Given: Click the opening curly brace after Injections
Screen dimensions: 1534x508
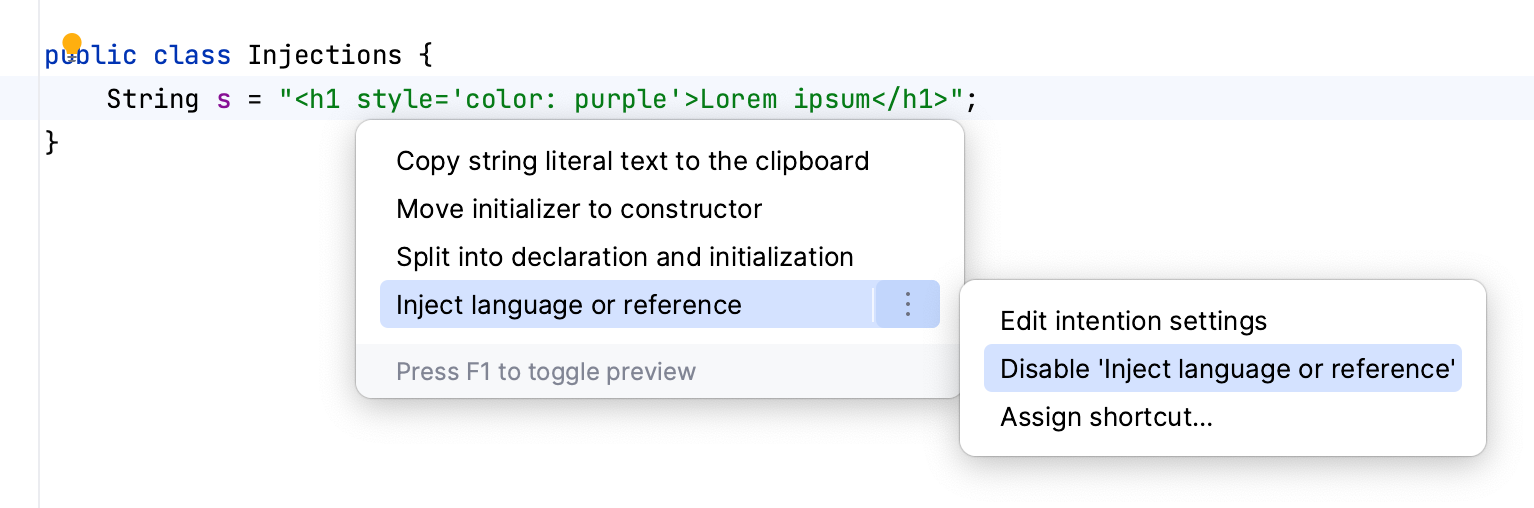Looking at the screenshot, I should click(425, 55).
